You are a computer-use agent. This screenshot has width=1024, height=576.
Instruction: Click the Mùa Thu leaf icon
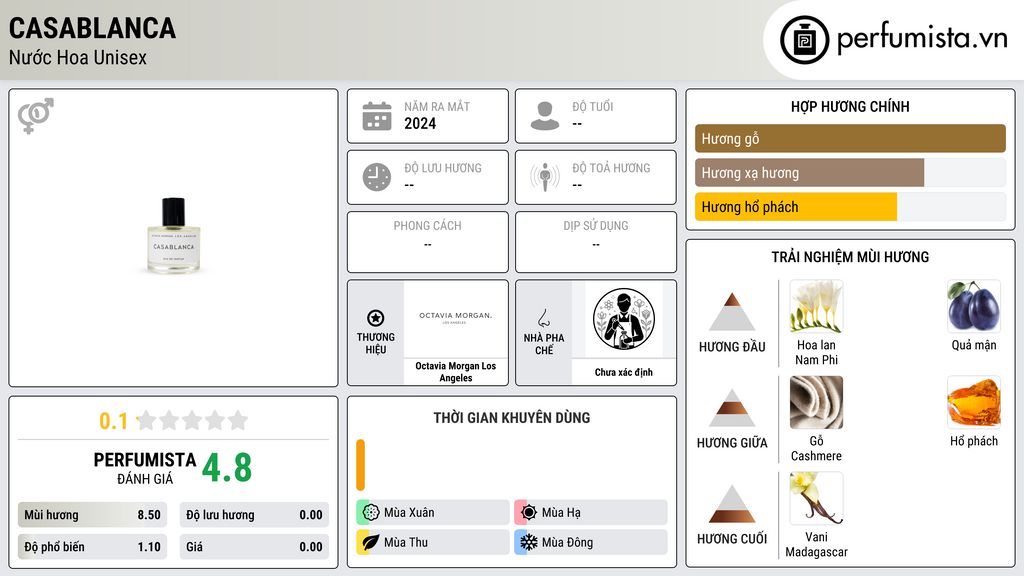click(x=371, y=542)
